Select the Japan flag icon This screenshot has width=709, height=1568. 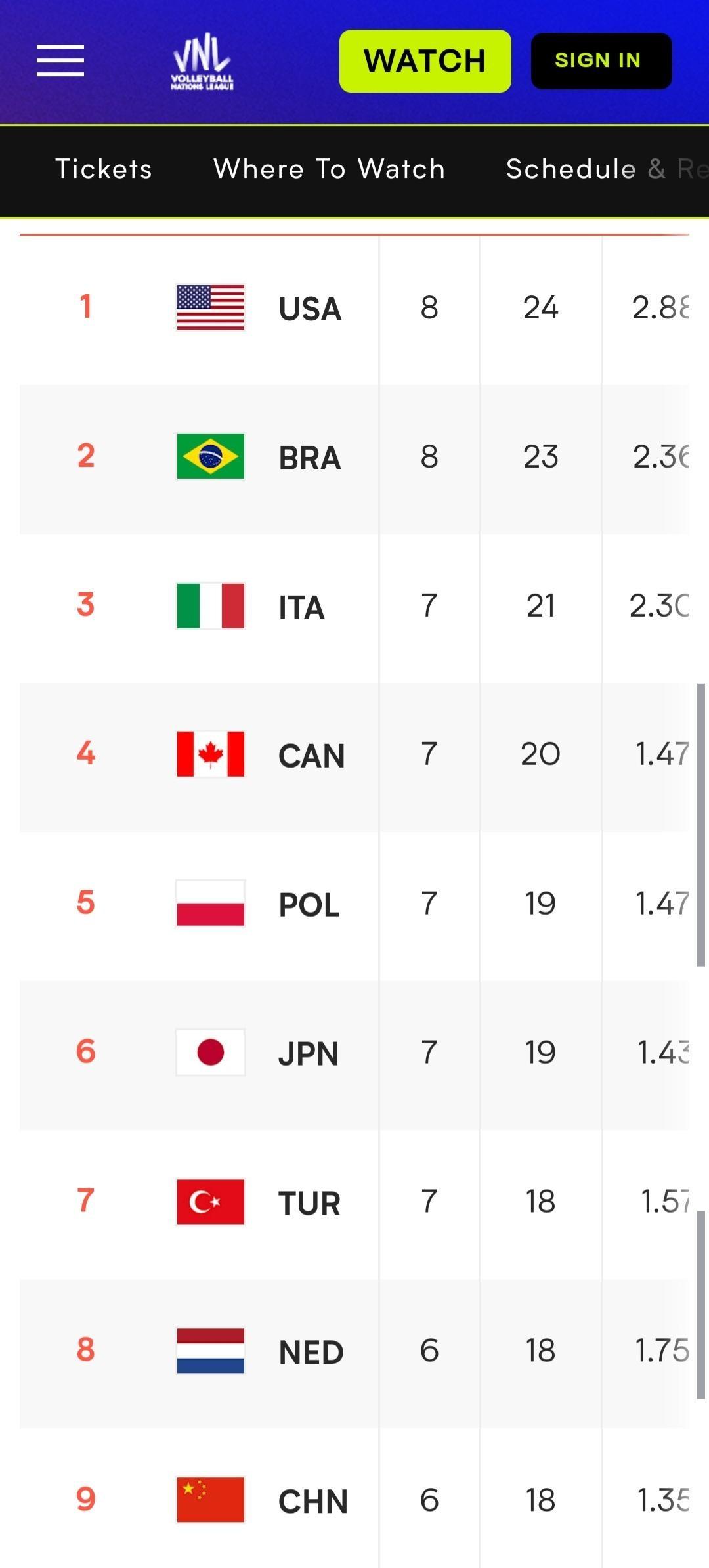tap(211, 1052)
